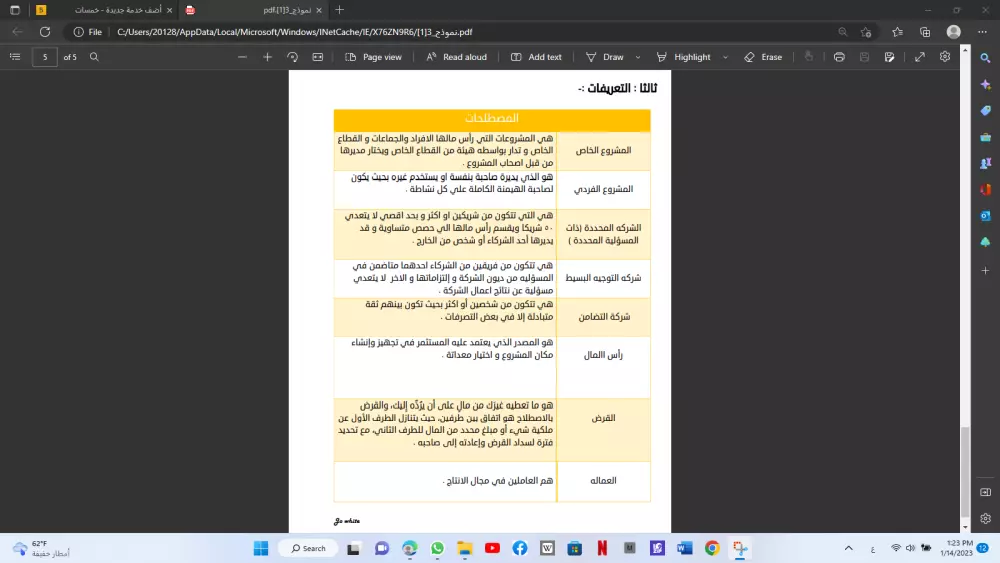The image size is (1000, 563).
Task: Activate the Highlight tool
Action: point(684,57)
